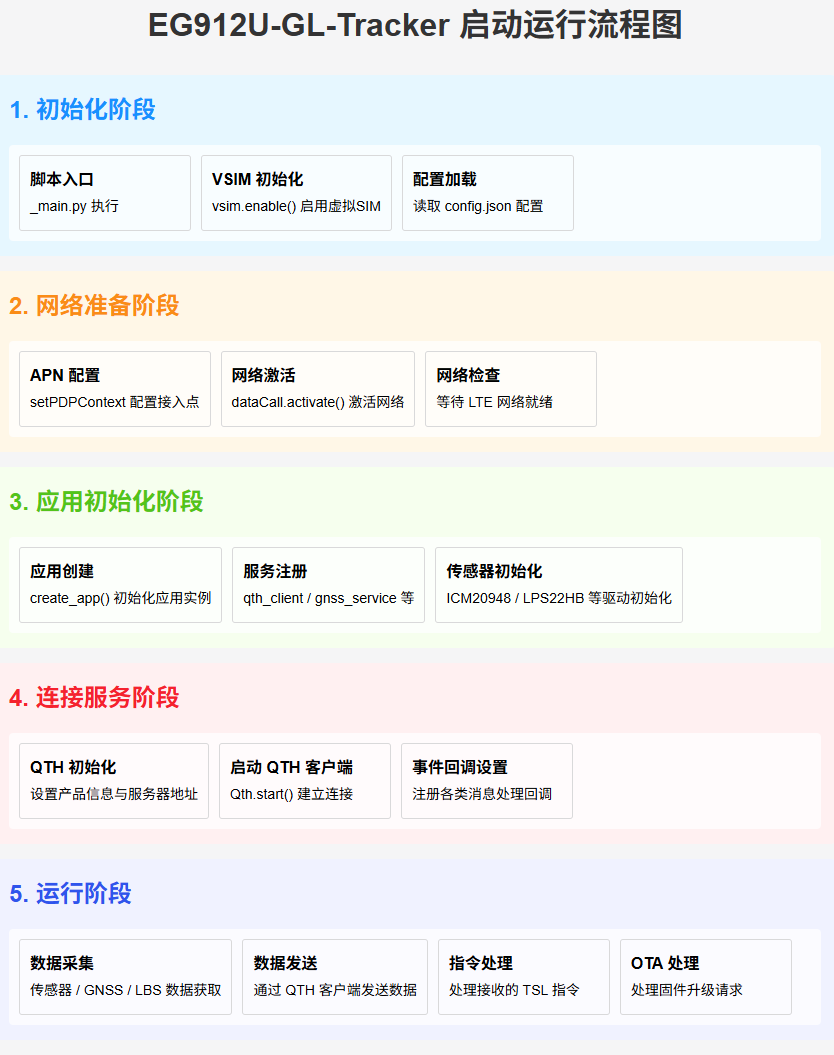This screenshot has height=1055, width=834.
Task: Open the 指令处理 card
Action: tap(523, 977)
